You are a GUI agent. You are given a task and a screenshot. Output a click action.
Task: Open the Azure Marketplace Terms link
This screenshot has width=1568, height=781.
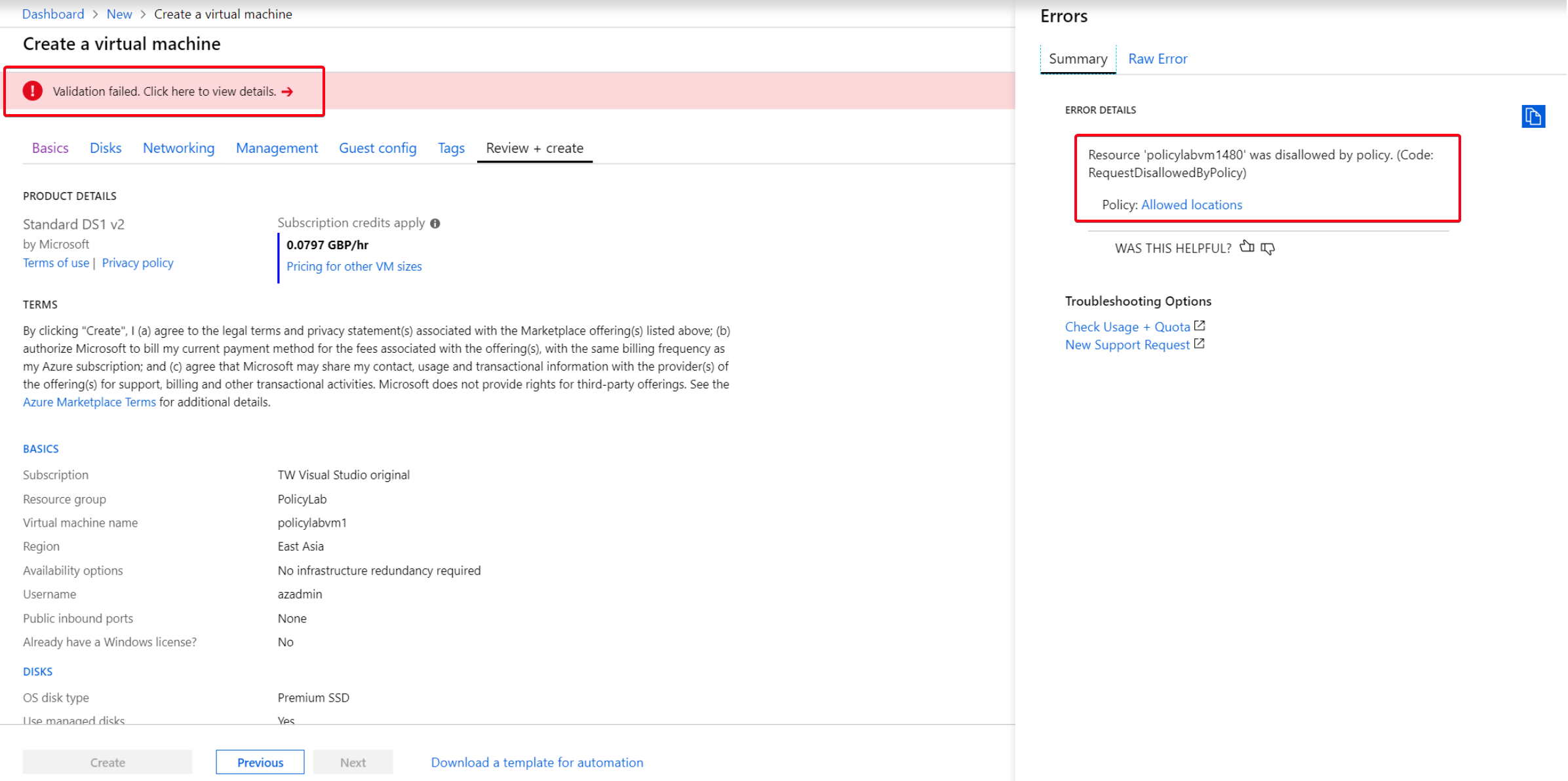point(89,402)
